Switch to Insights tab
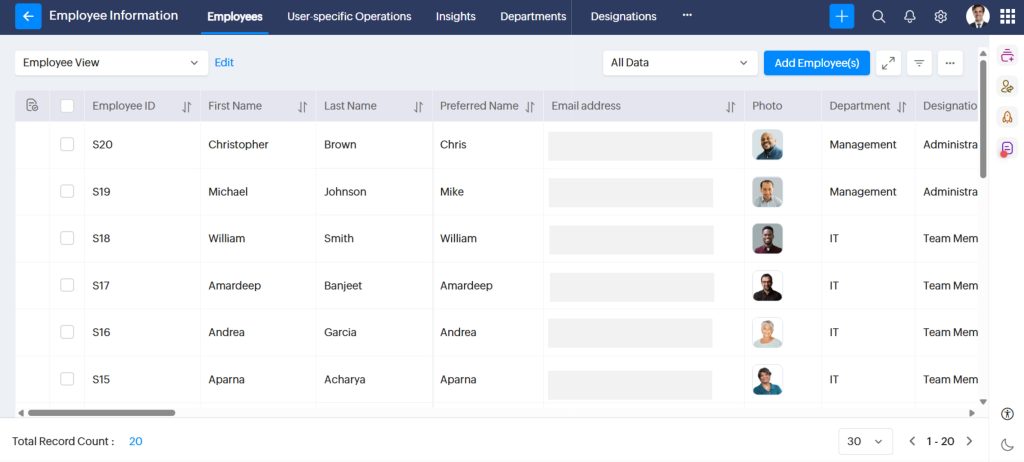 456,16
